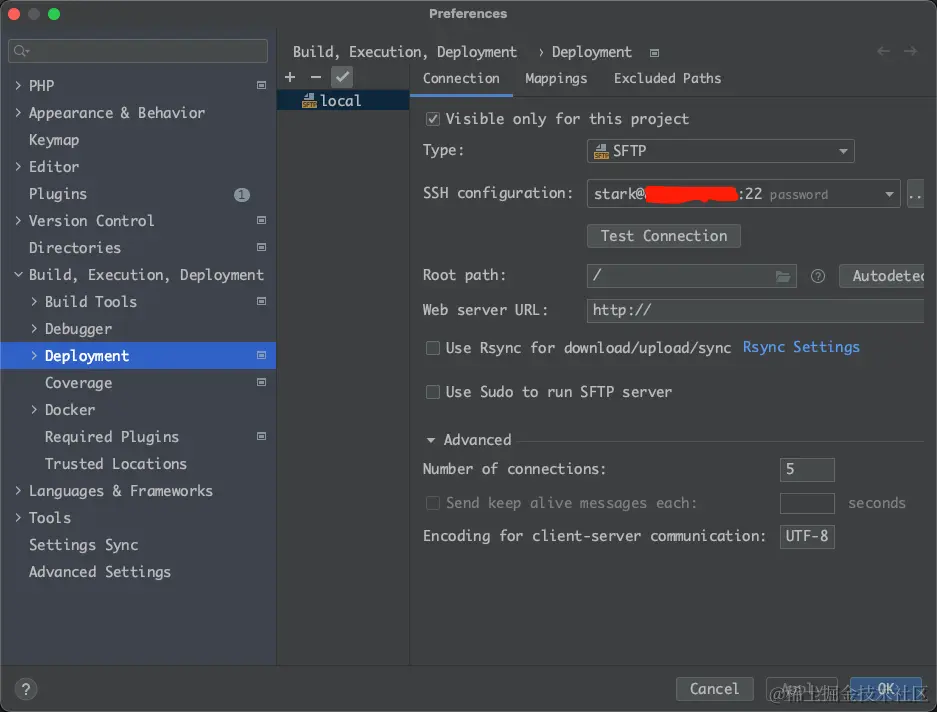Click Test Connection button
Viewport: 937px width, 712px height.
click(664, 236)
